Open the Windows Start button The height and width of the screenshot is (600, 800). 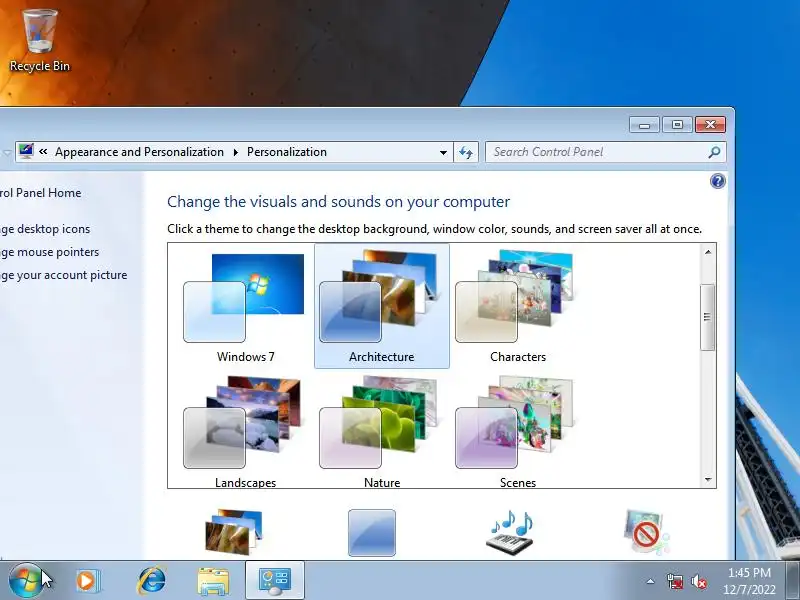coord(25,581)
